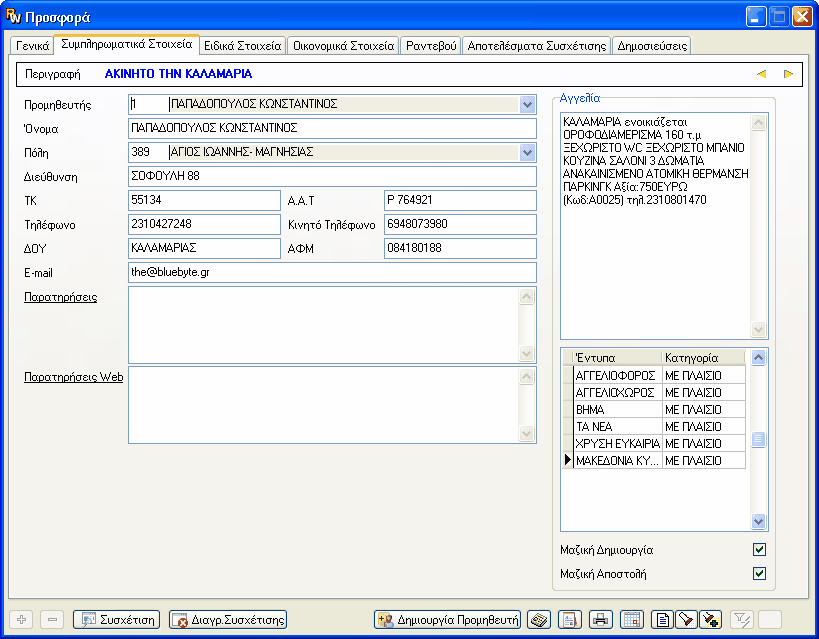The image size is (819, 639).
Task: Click the flashlight with plus icon
Action: pyautogui.click(x=710, y=620)
